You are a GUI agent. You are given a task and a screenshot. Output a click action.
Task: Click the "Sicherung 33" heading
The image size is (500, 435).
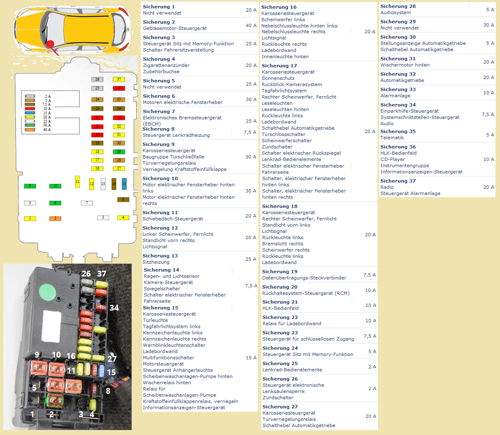click(398, 89)
